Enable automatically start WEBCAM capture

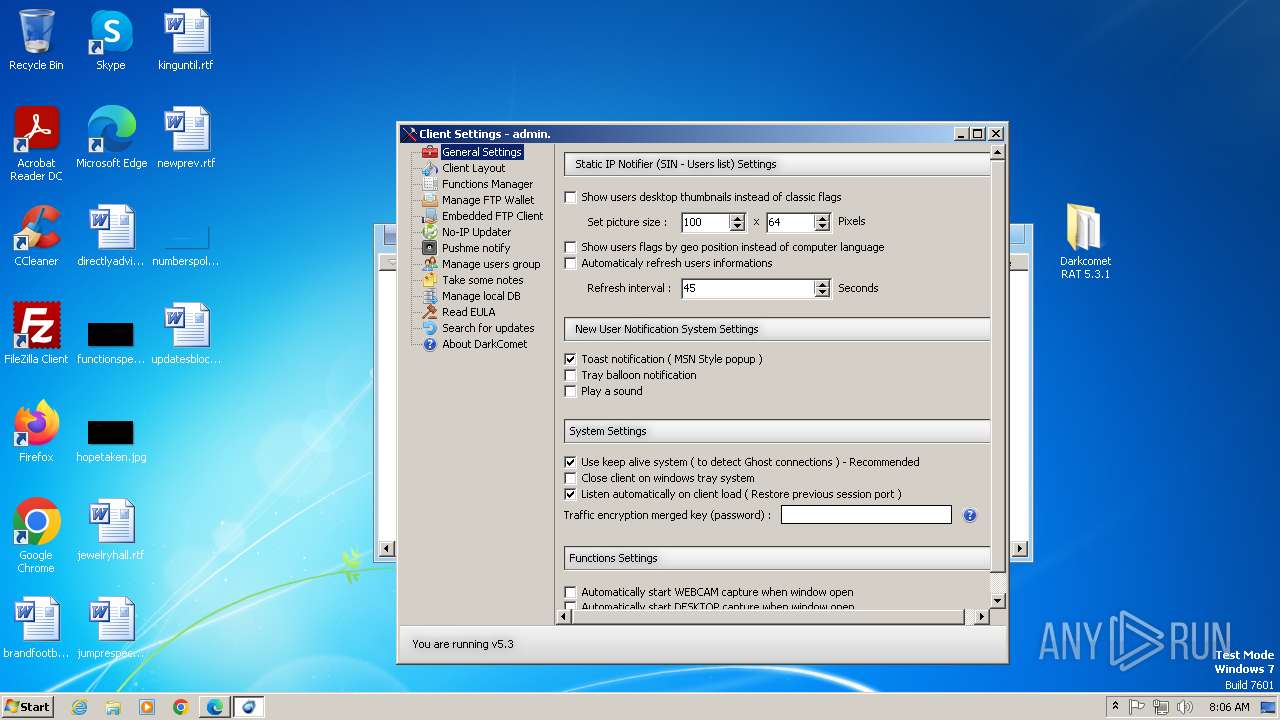pyautogui.click(x=570, y=592)
